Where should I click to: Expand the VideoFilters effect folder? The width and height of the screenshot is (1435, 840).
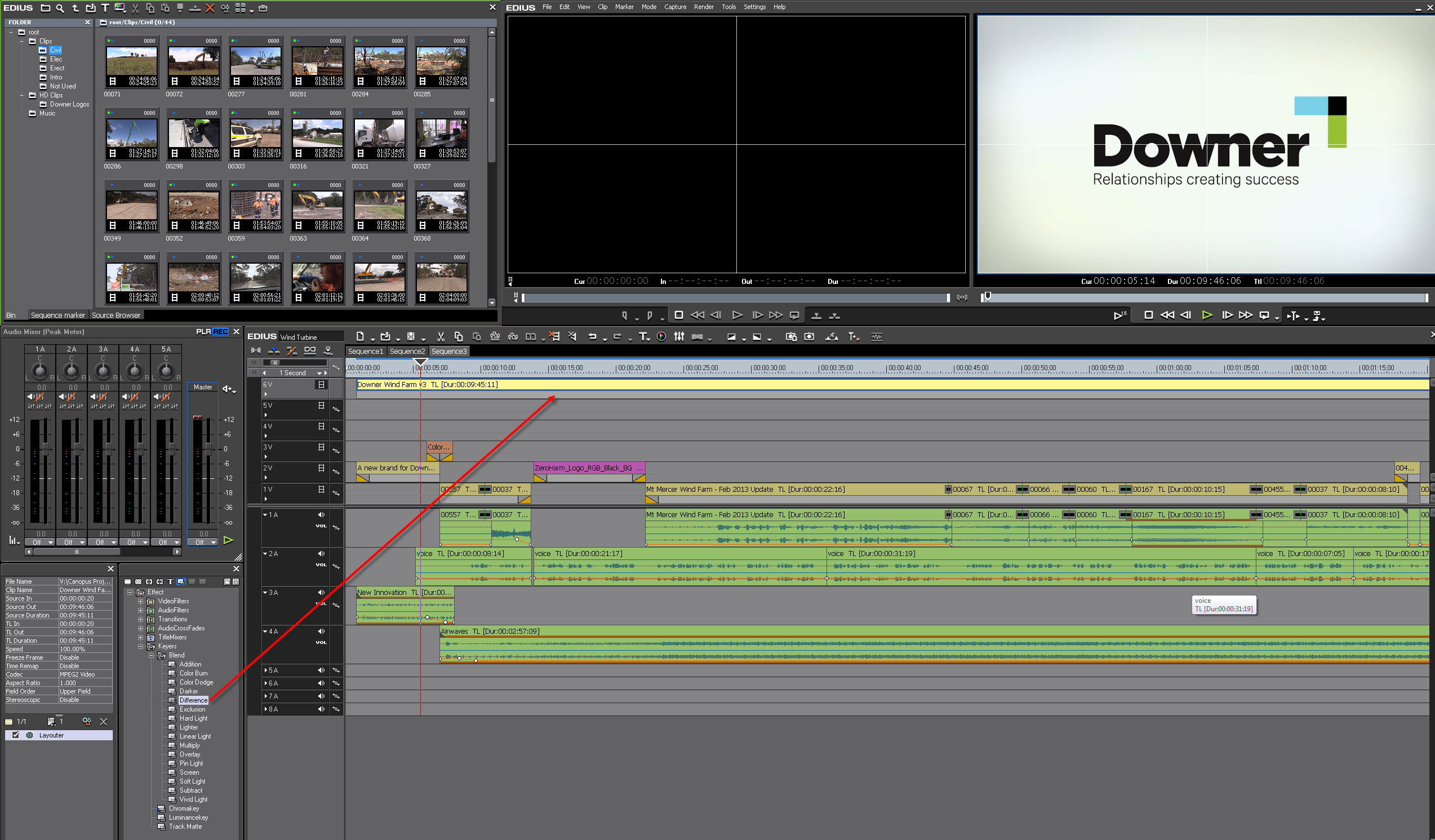click(x=141, y=601)
